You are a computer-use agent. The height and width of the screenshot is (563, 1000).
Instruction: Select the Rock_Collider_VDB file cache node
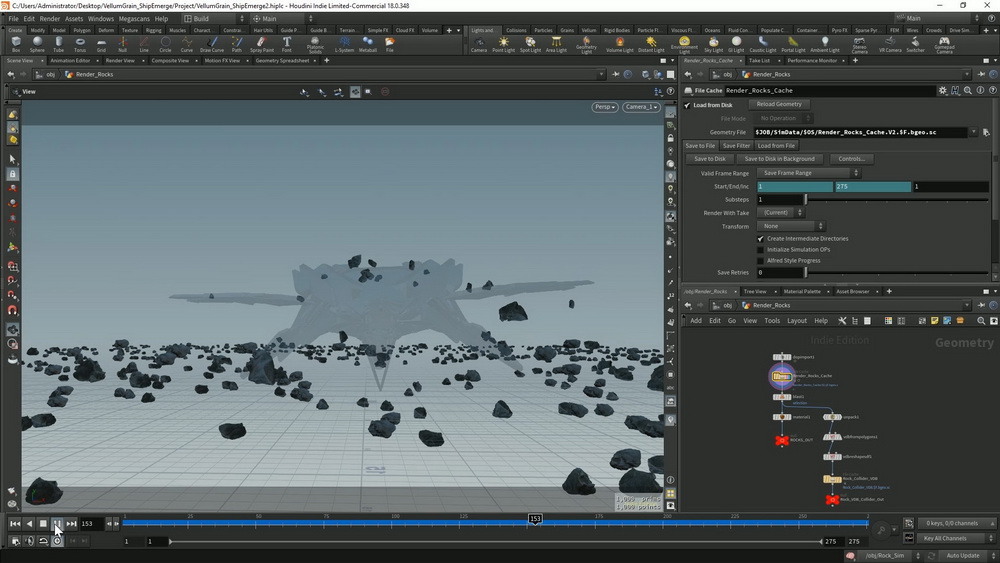[832, 479]
